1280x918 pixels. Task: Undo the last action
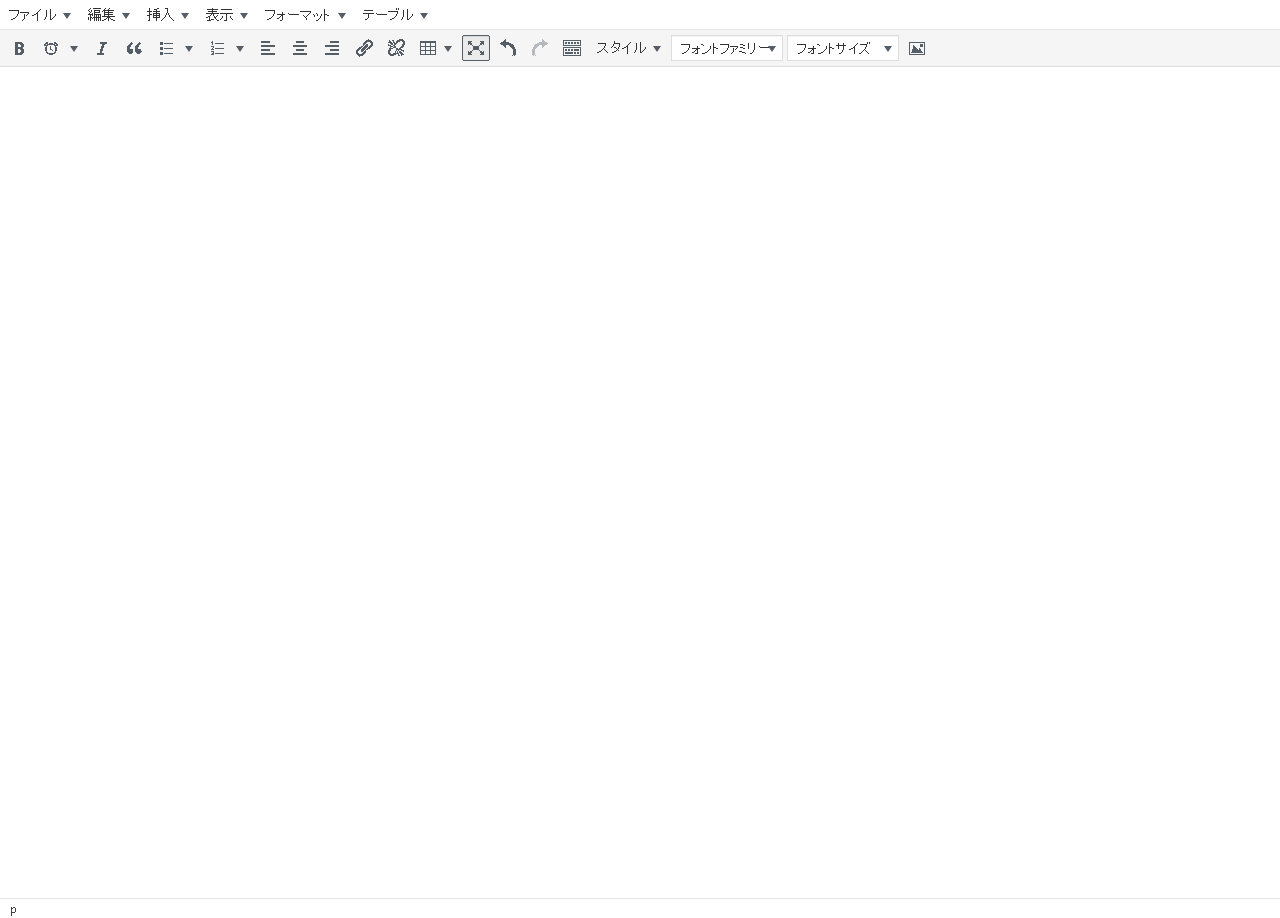coord(508,48)
